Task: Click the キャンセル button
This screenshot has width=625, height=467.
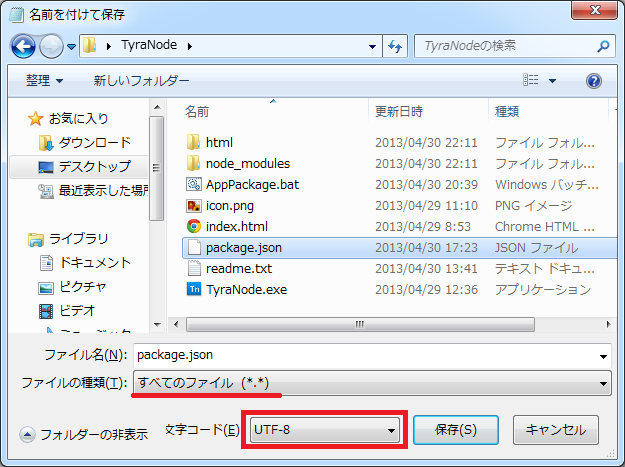Action: [x=556, y=430]
